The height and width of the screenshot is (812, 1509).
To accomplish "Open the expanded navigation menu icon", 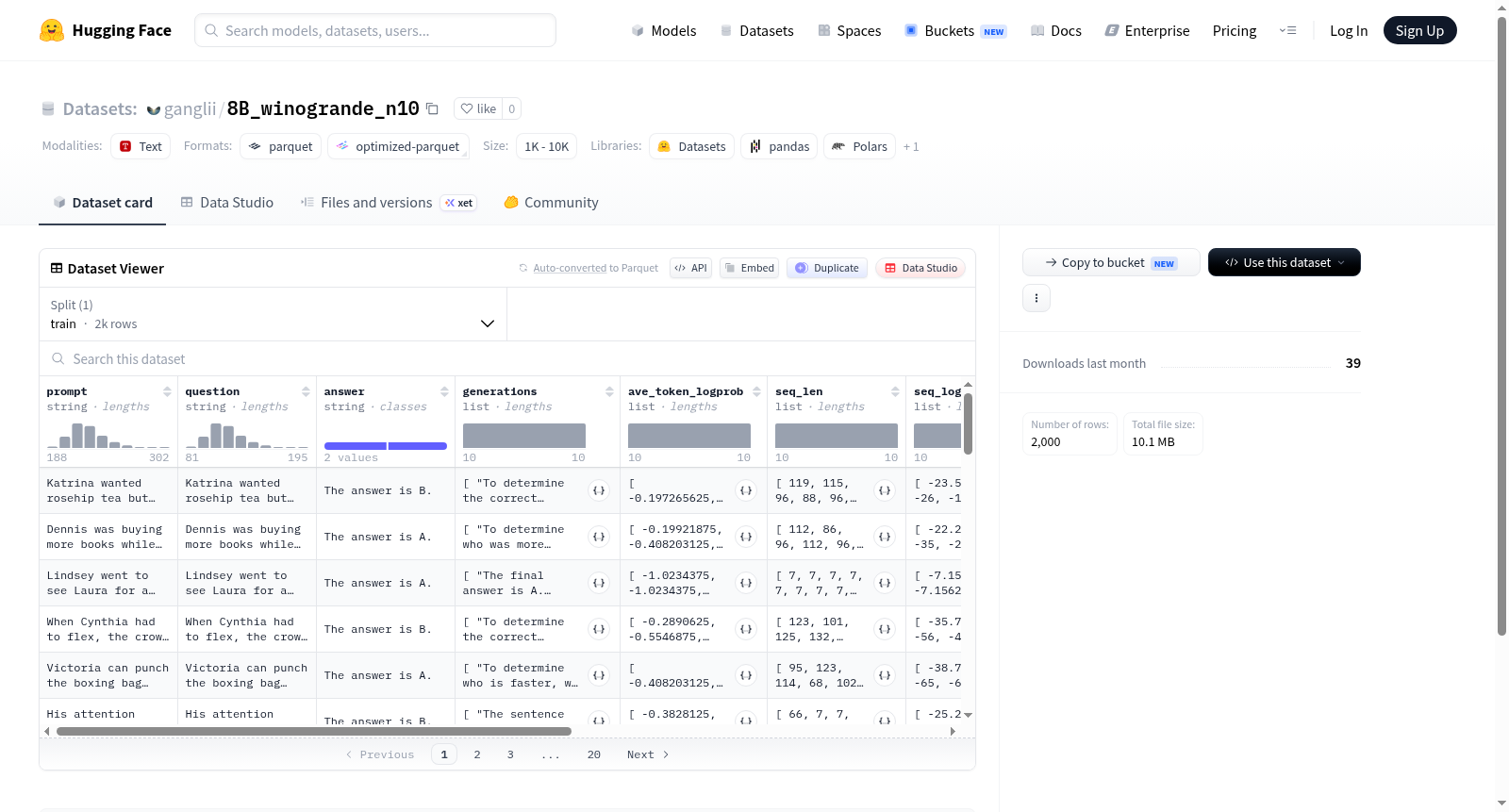I will [1287, 30].
